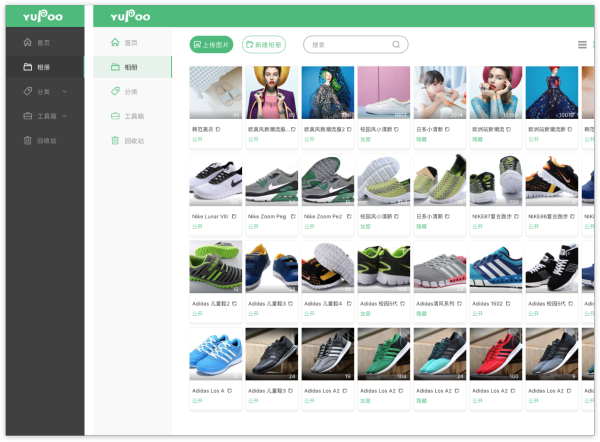
Task: Click the 新建相册 new album button
Action: click(x=264, y=45)
